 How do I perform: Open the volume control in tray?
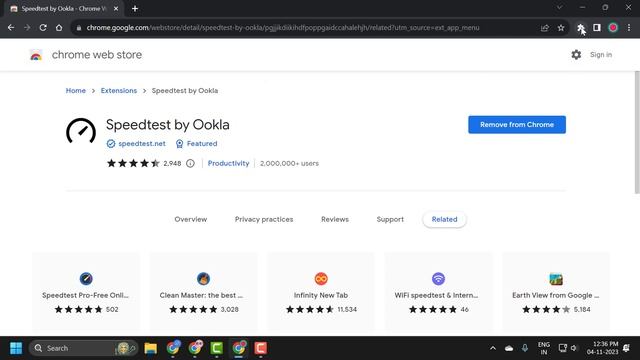point(574,348)
